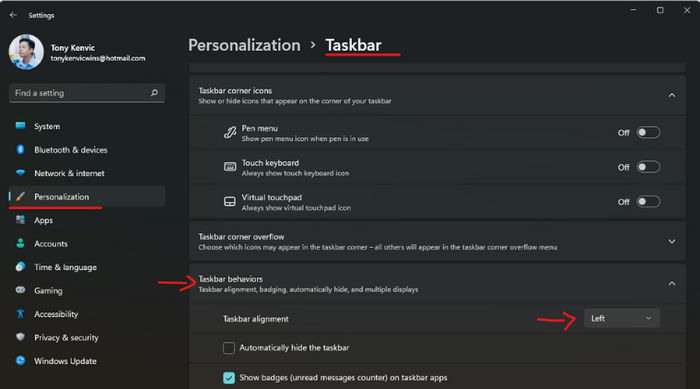This screenshot has width=700, height=389.
Task: Click the Accounts person icon
Action: (x=20, y=243)
